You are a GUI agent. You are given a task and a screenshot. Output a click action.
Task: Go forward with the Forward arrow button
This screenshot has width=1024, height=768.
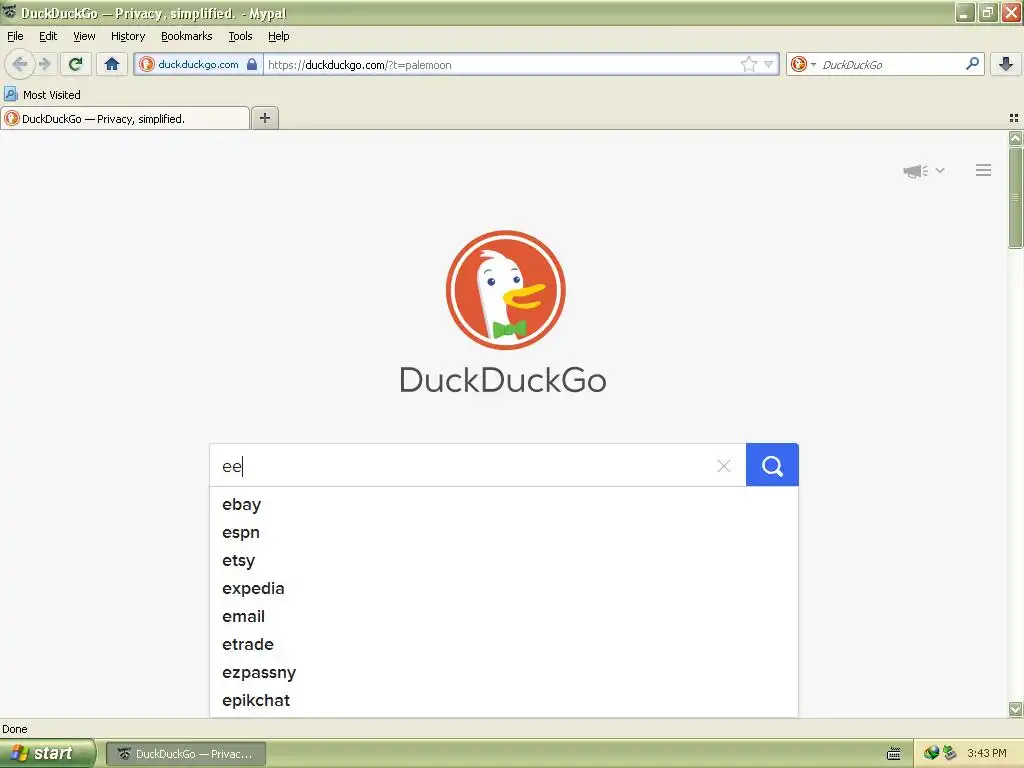point(45,64)
